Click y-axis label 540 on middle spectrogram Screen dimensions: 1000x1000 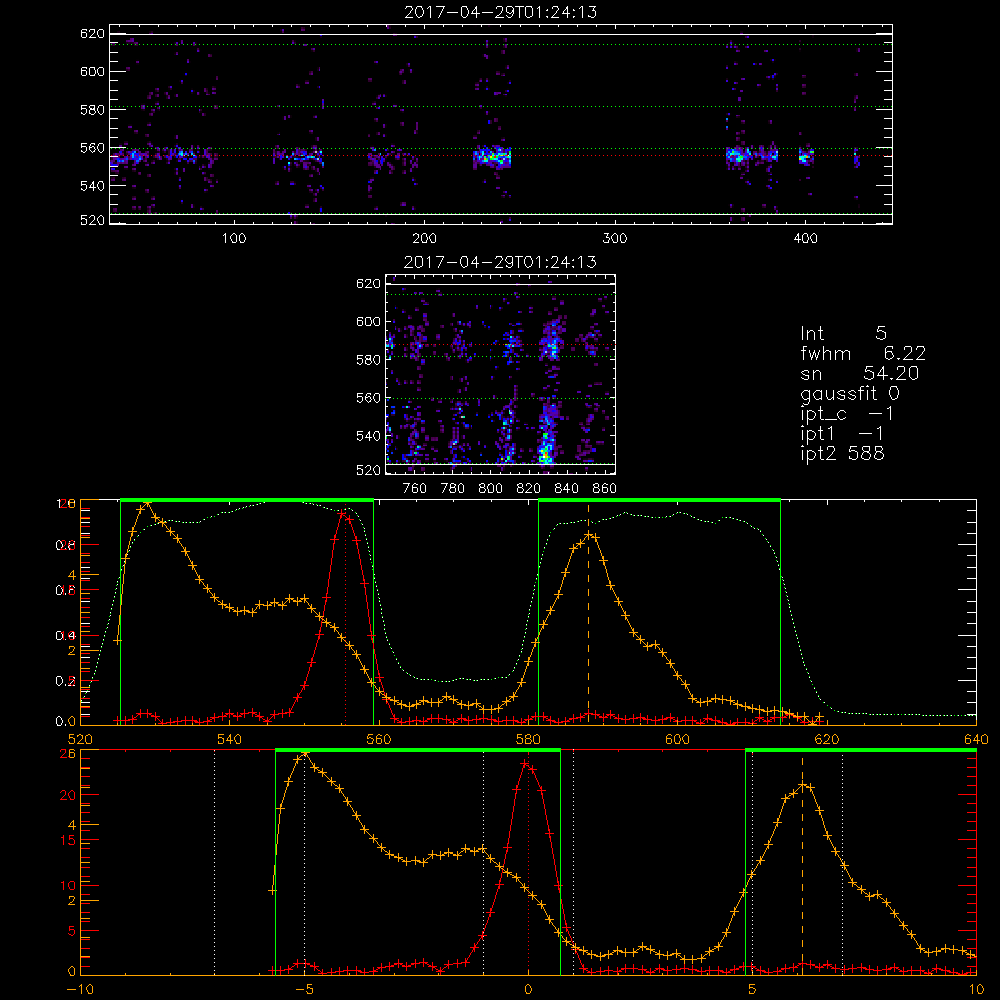tap(368, 436)
